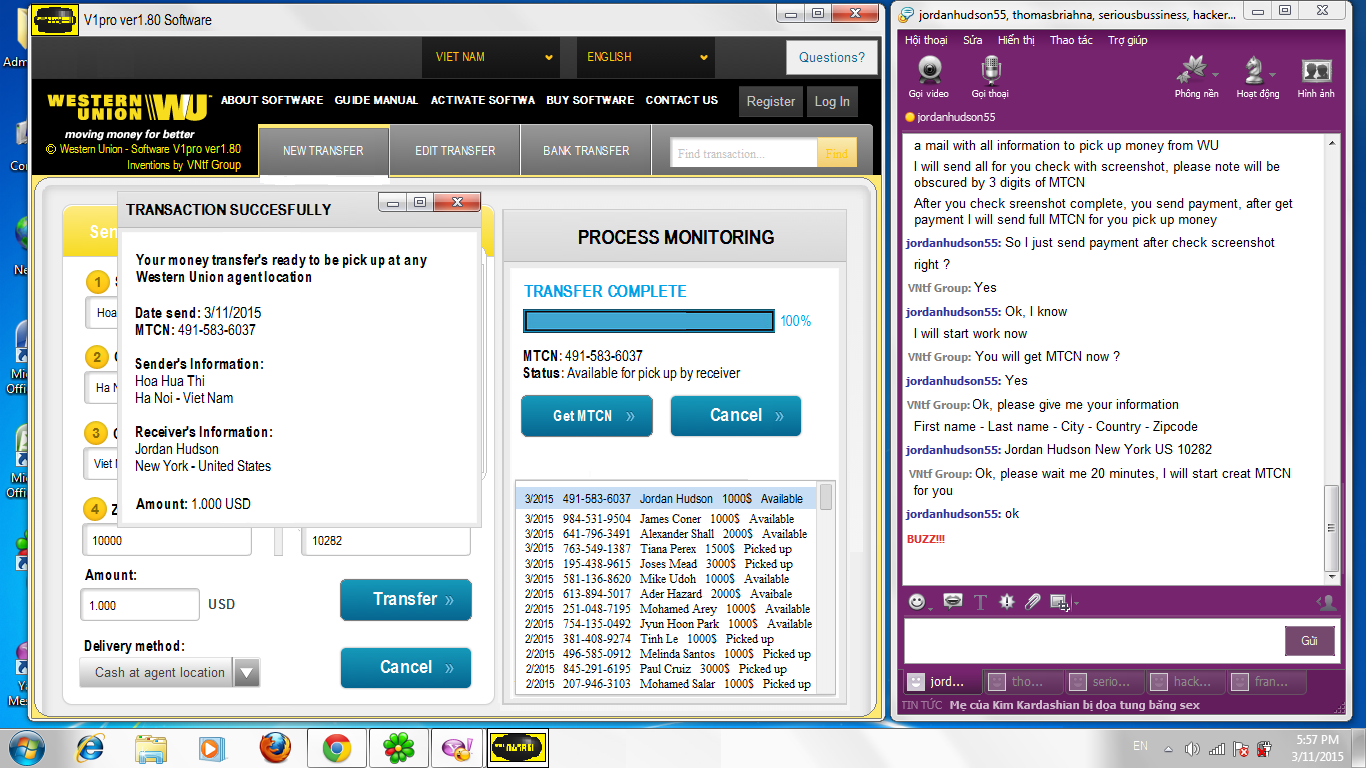
Task: Change chat font using the T icon
Action: click(x=979, y=601)
